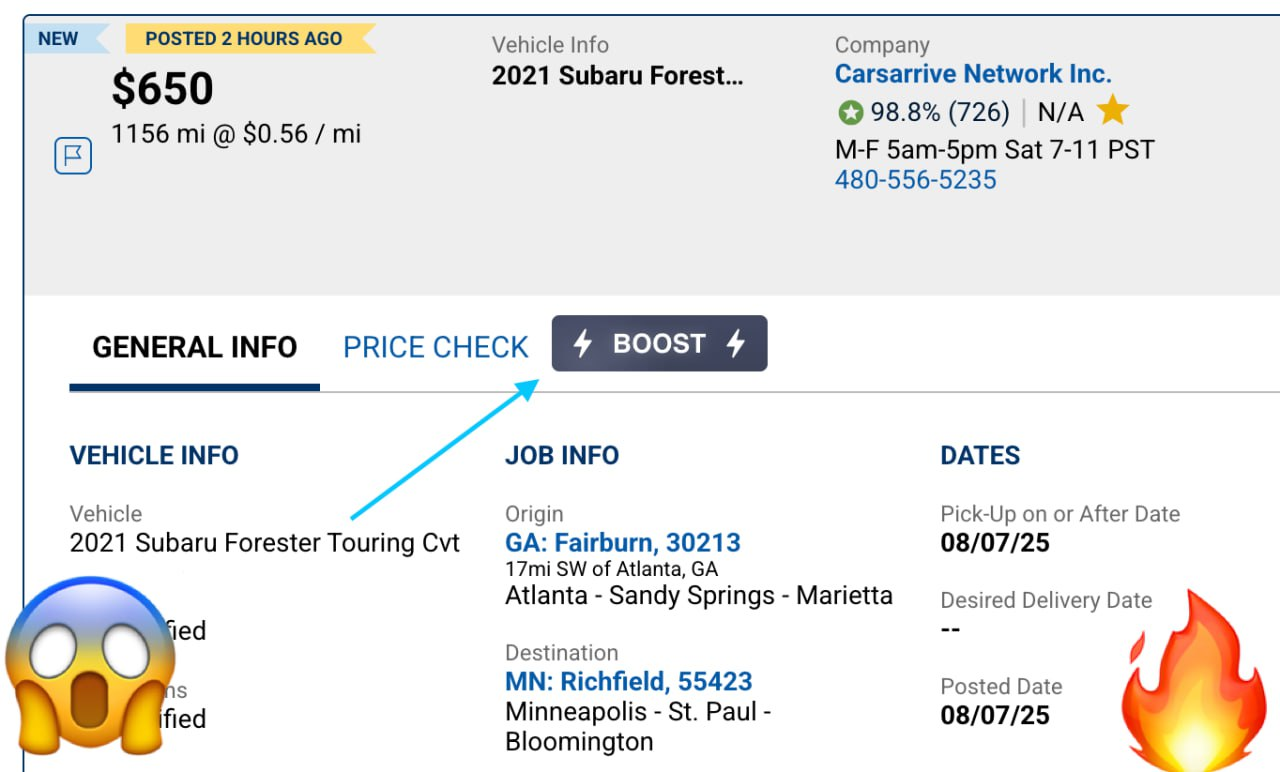Screen dimensions: 1280x772
Task: Click the blue arrow pointing at BOOST
Action: (445, 449)
